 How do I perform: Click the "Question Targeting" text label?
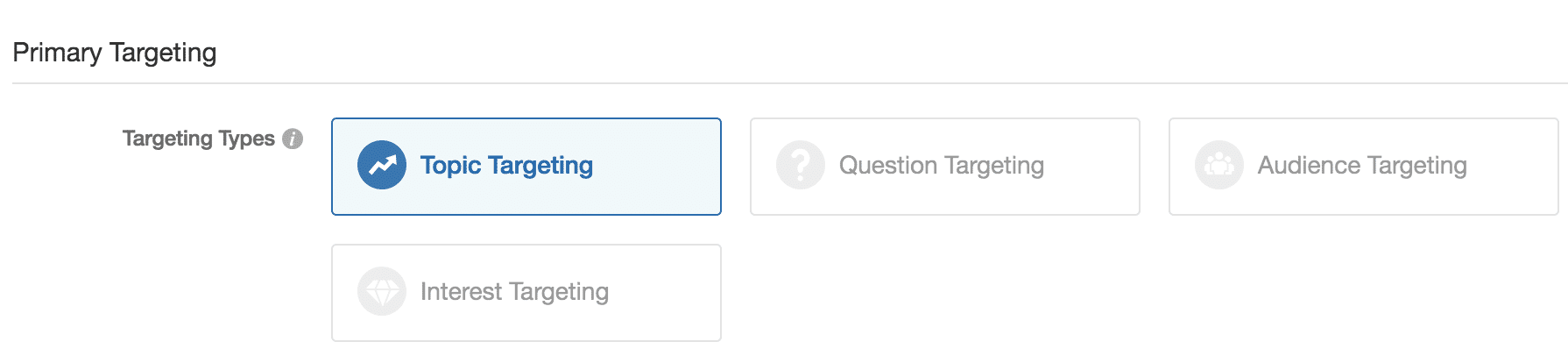[941, 166]
